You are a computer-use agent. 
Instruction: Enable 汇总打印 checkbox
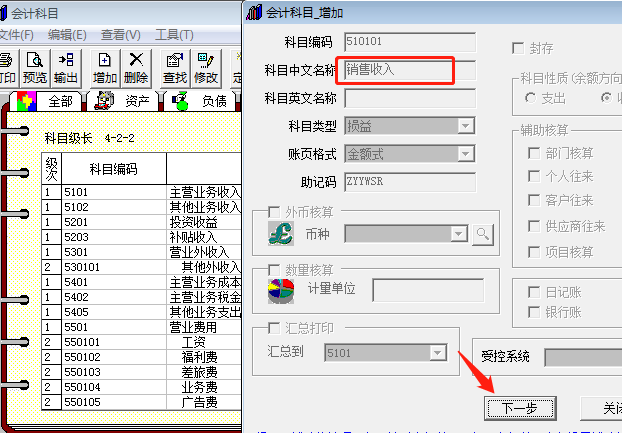(x=274, y=328)
